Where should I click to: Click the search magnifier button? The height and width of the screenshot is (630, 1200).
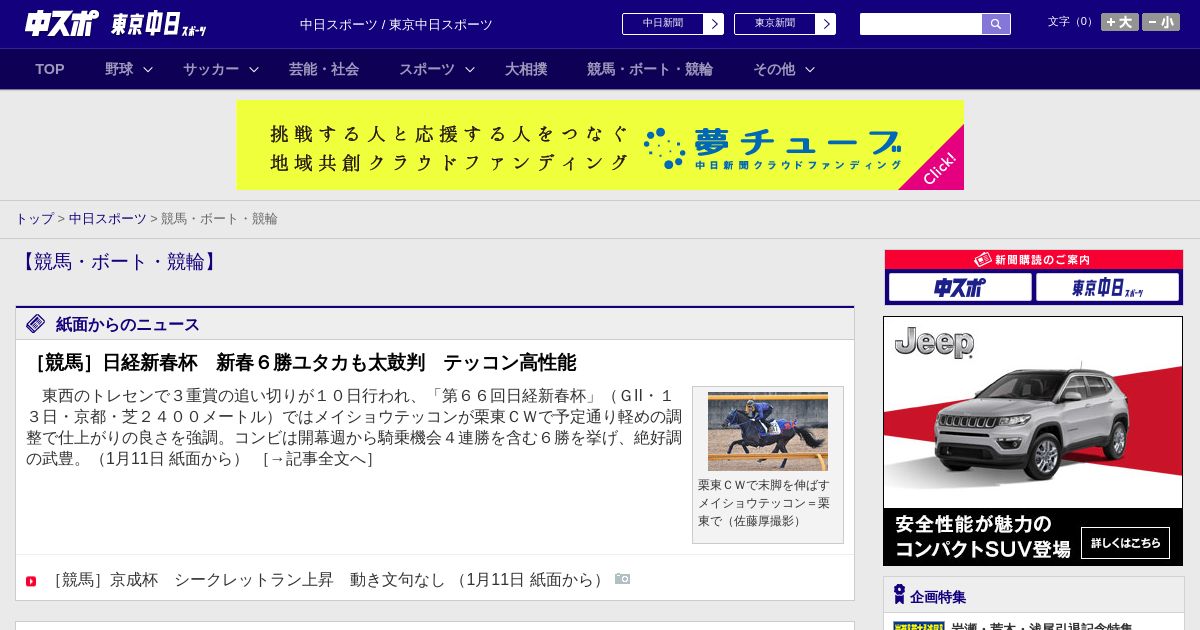click(996, 24)
